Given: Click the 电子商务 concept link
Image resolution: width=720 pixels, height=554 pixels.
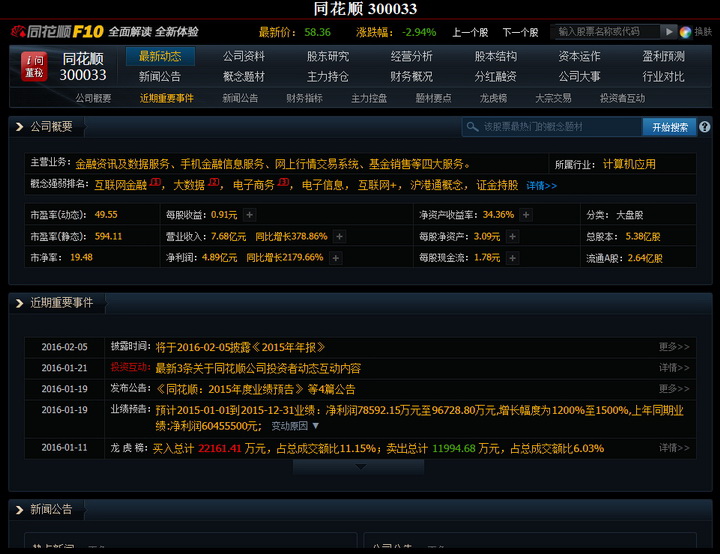Looking at the screenshot, I should click(x=253, y=185).
